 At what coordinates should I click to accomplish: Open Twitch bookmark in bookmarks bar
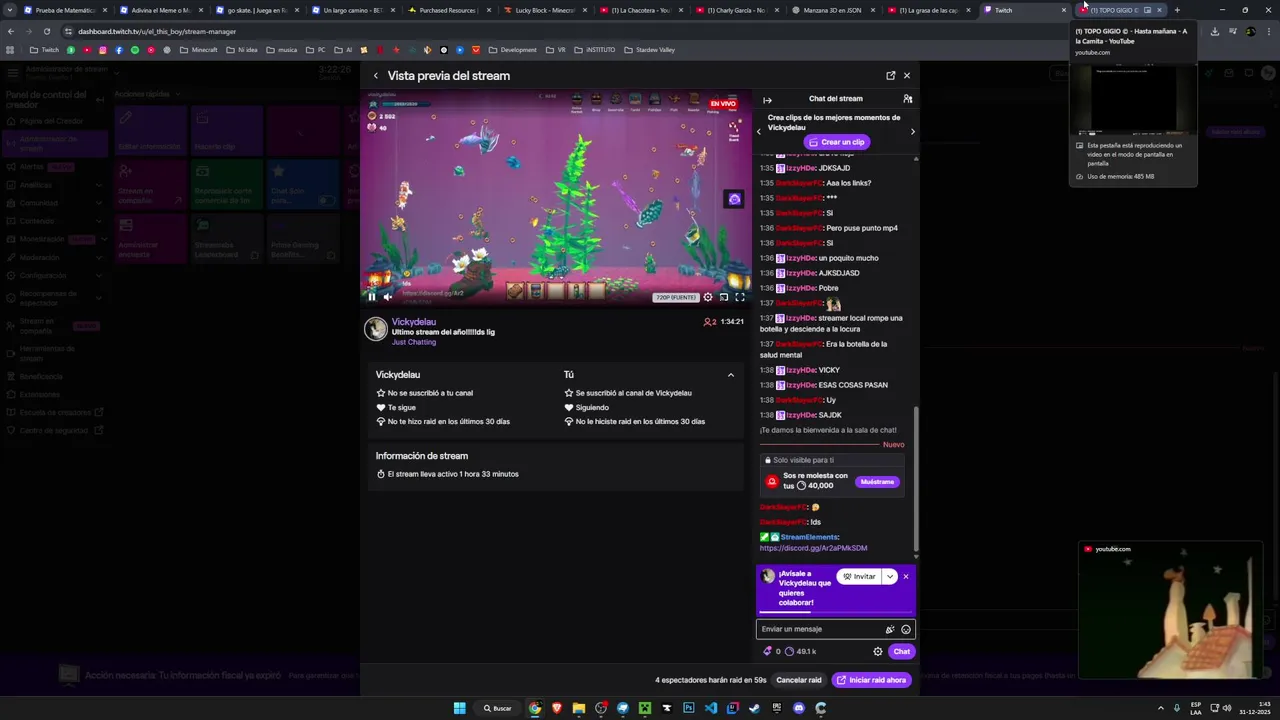click(x=44, y=50)
